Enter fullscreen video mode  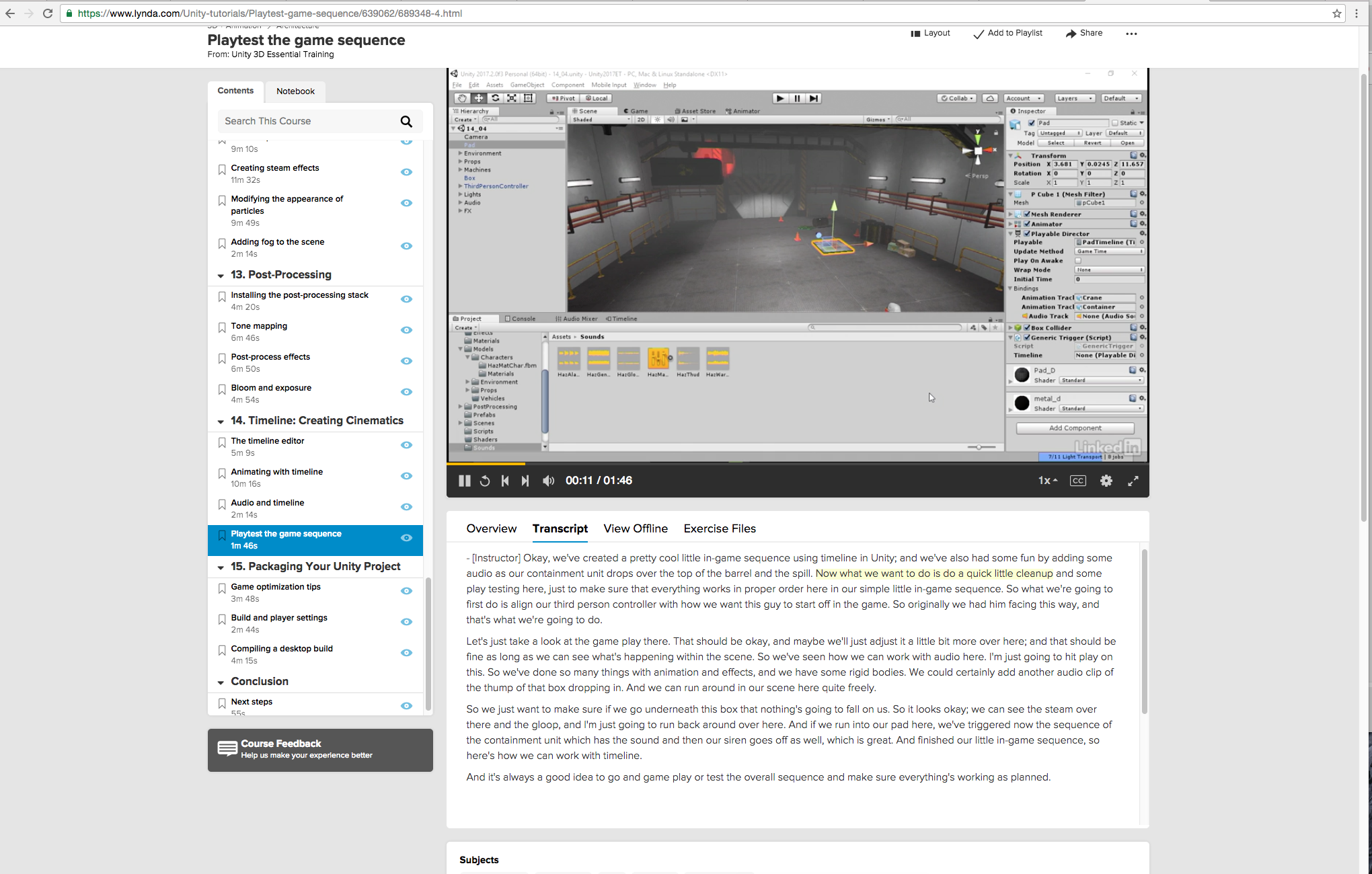1133,481
